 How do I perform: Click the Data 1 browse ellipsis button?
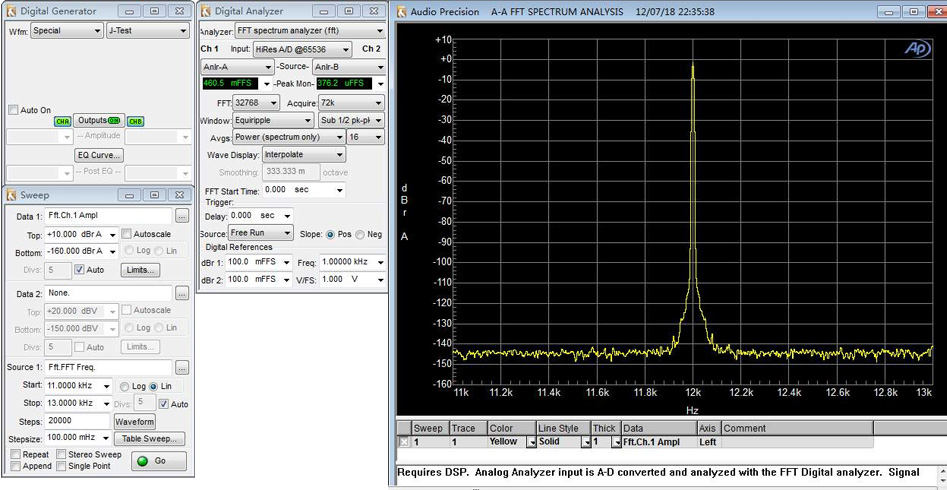click(182, 216)
